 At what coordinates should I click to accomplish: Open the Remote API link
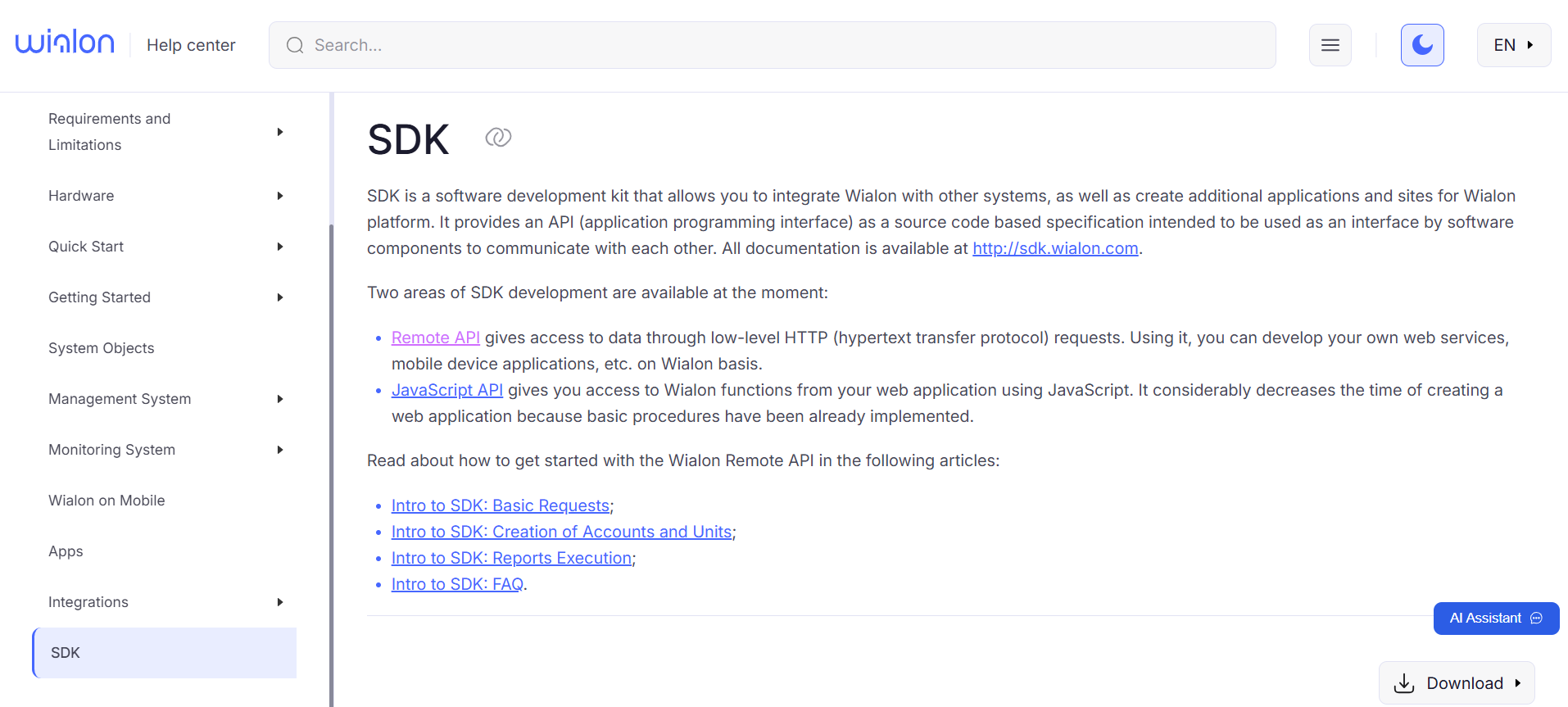click(x=435, y=338)
